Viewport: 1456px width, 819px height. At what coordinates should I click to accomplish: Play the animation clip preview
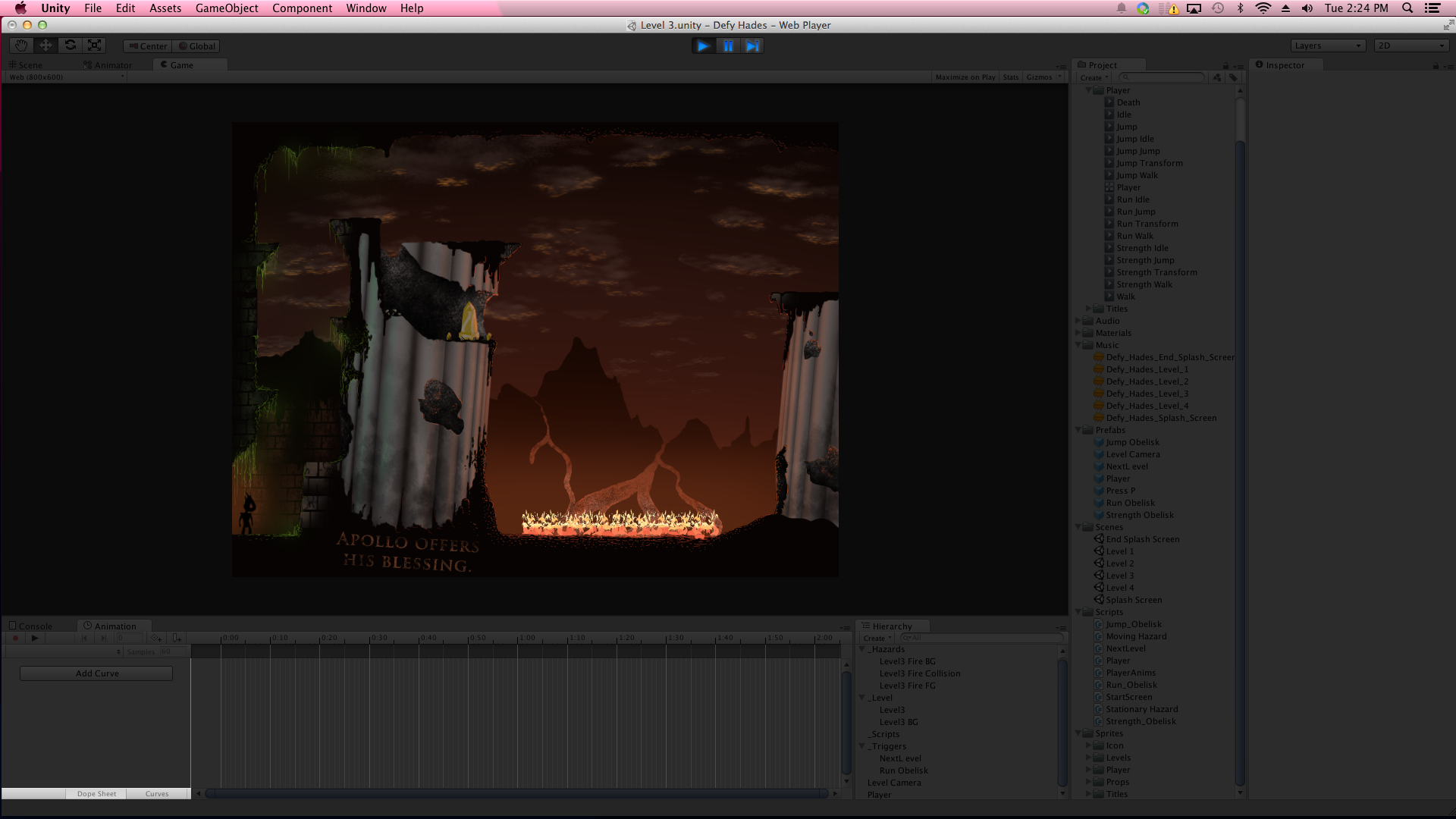35,639
